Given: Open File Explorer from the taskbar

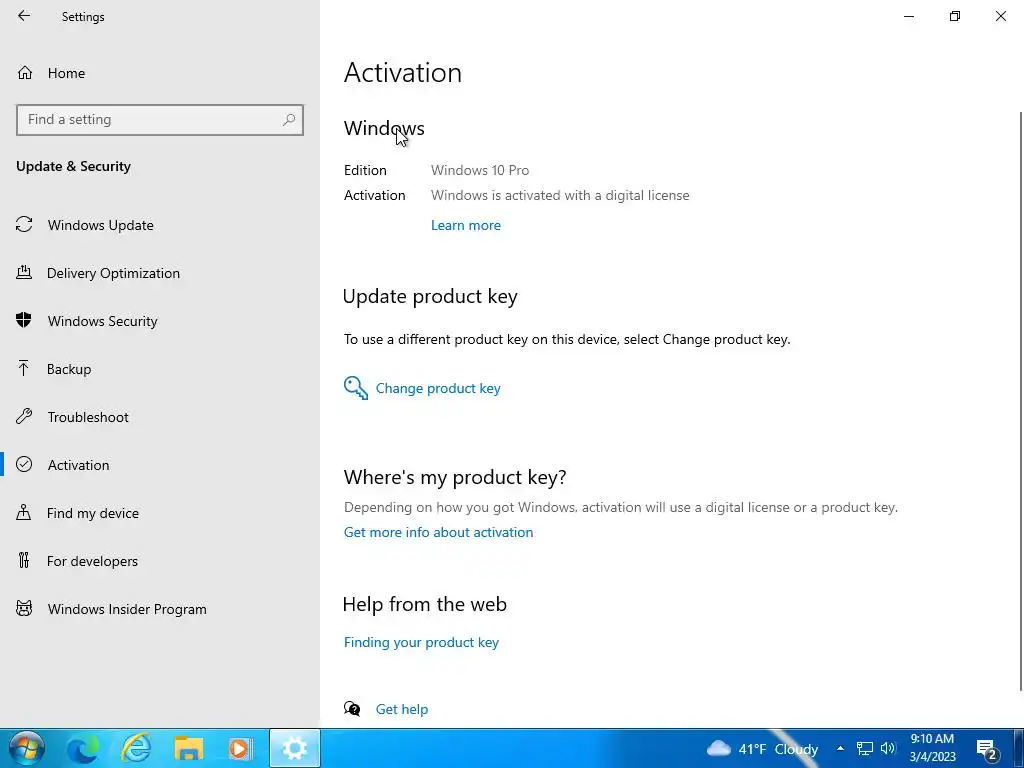Looking at the screenshot, I should 189,749.
